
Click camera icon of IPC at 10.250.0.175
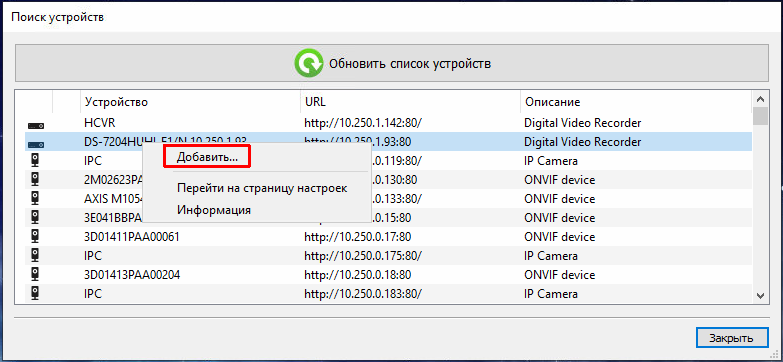(35, 256)
